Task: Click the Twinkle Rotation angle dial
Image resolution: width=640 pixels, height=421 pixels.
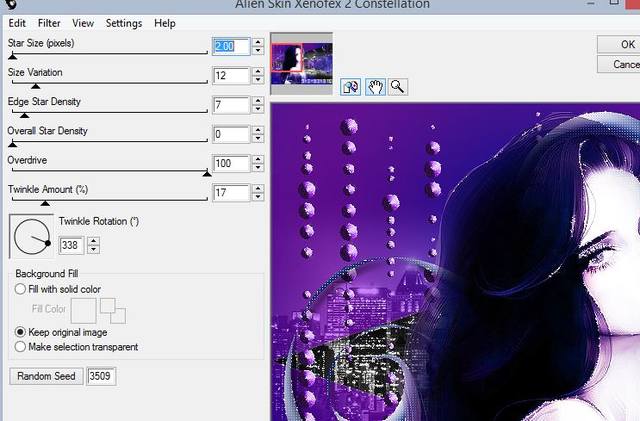Action: tap(31, 237)
